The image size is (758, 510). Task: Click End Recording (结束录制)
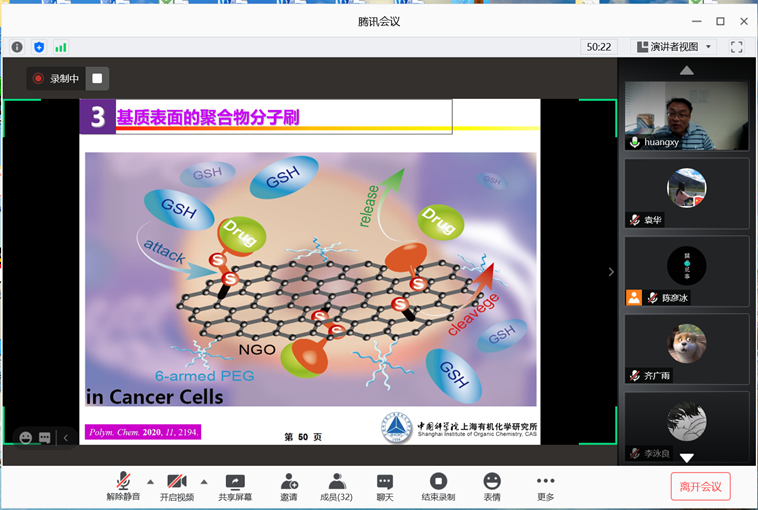pos(438,487)
